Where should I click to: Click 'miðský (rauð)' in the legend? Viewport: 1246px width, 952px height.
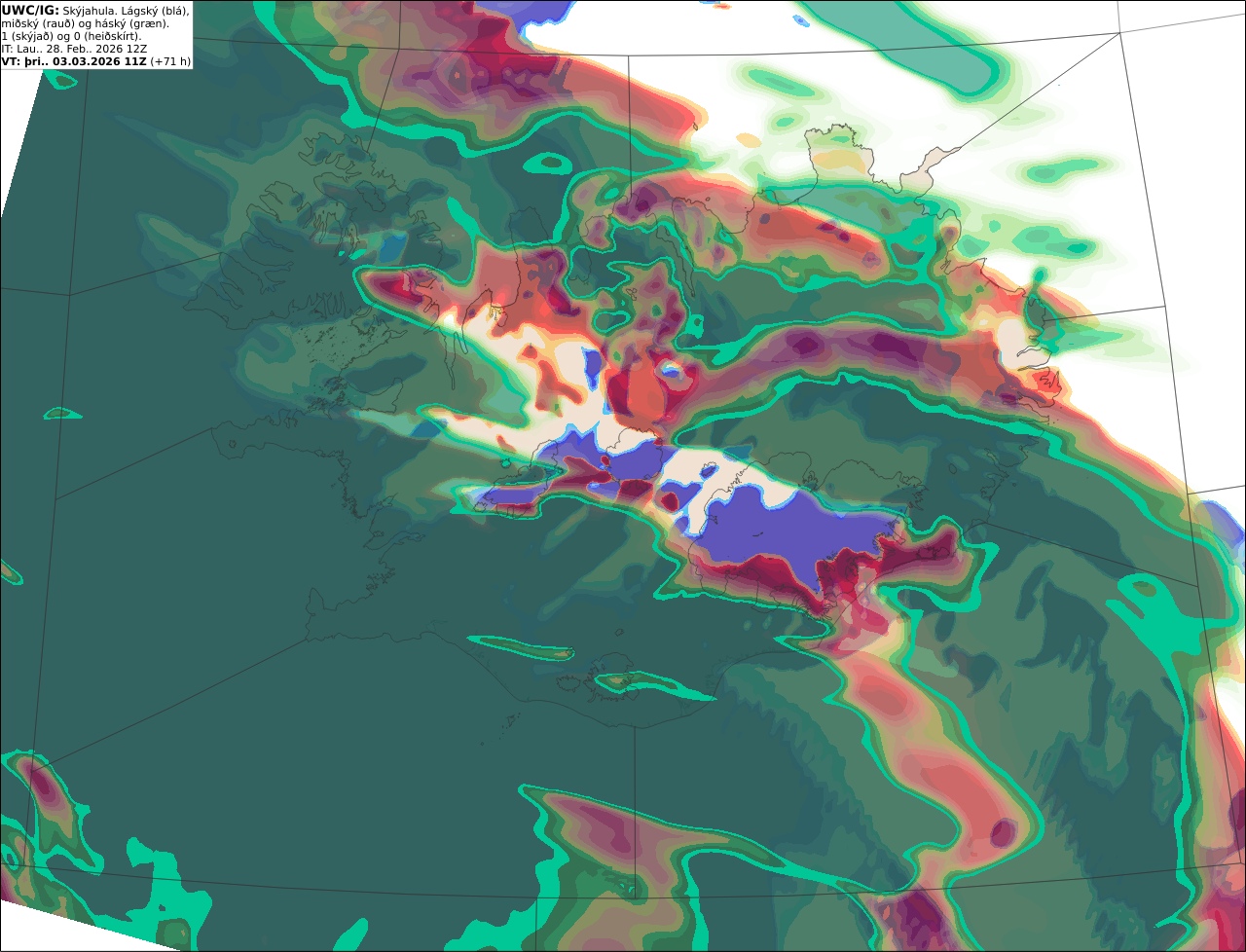(x=38, y=24)
